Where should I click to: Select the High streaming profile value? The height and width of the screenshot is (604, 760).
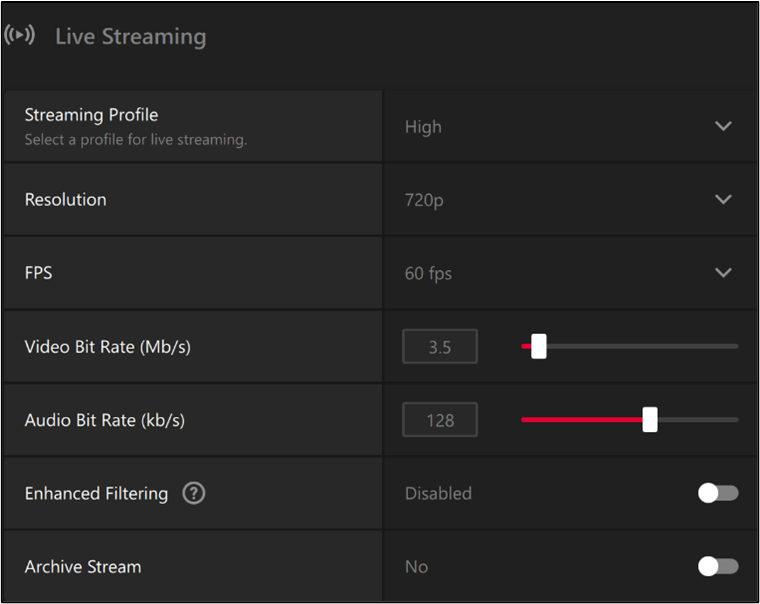(423, 127)
